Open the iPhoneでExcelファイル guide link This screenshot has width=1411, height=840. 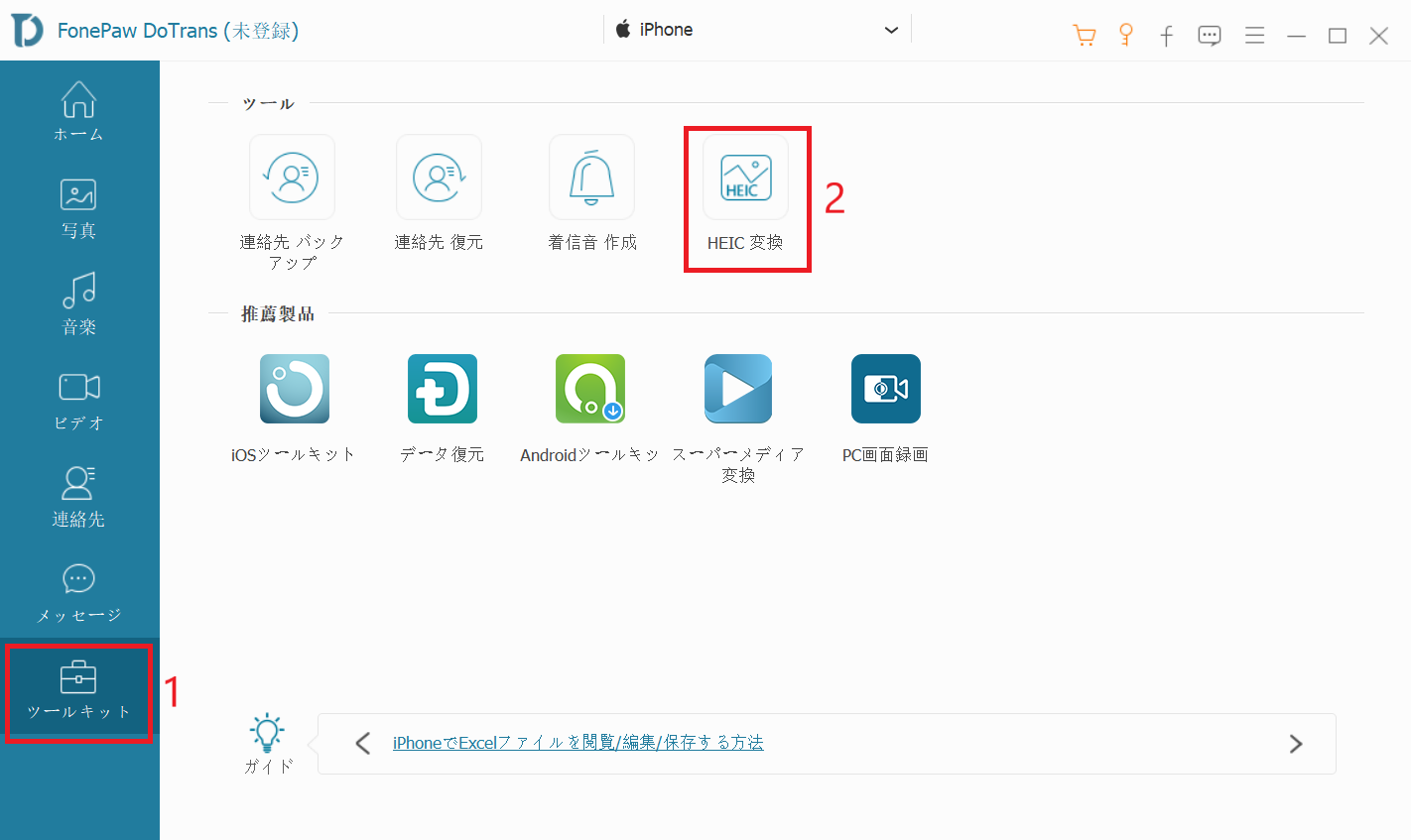pos(577,743)
